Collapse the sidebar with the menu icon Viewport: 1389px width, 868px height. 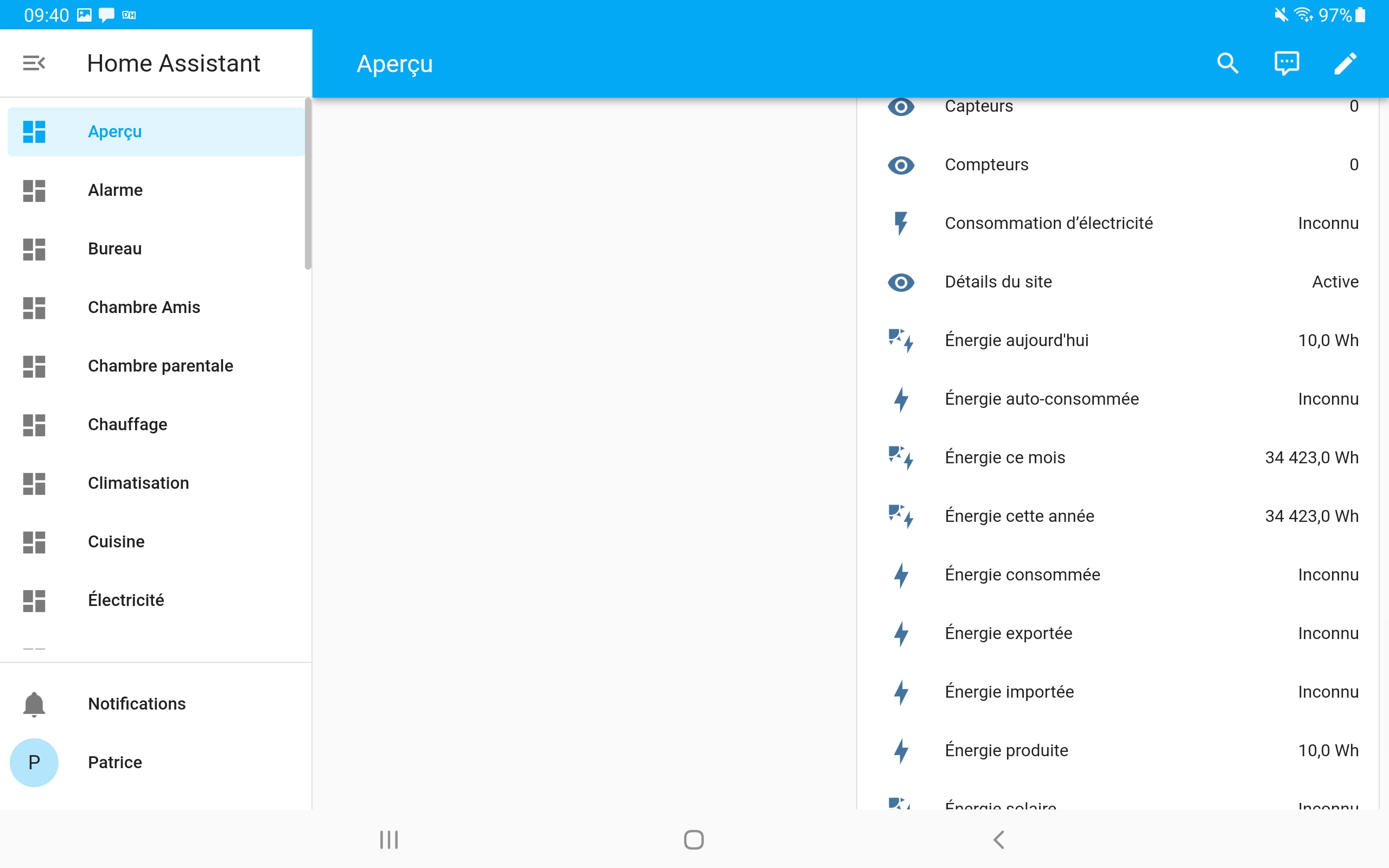[34, 63]
